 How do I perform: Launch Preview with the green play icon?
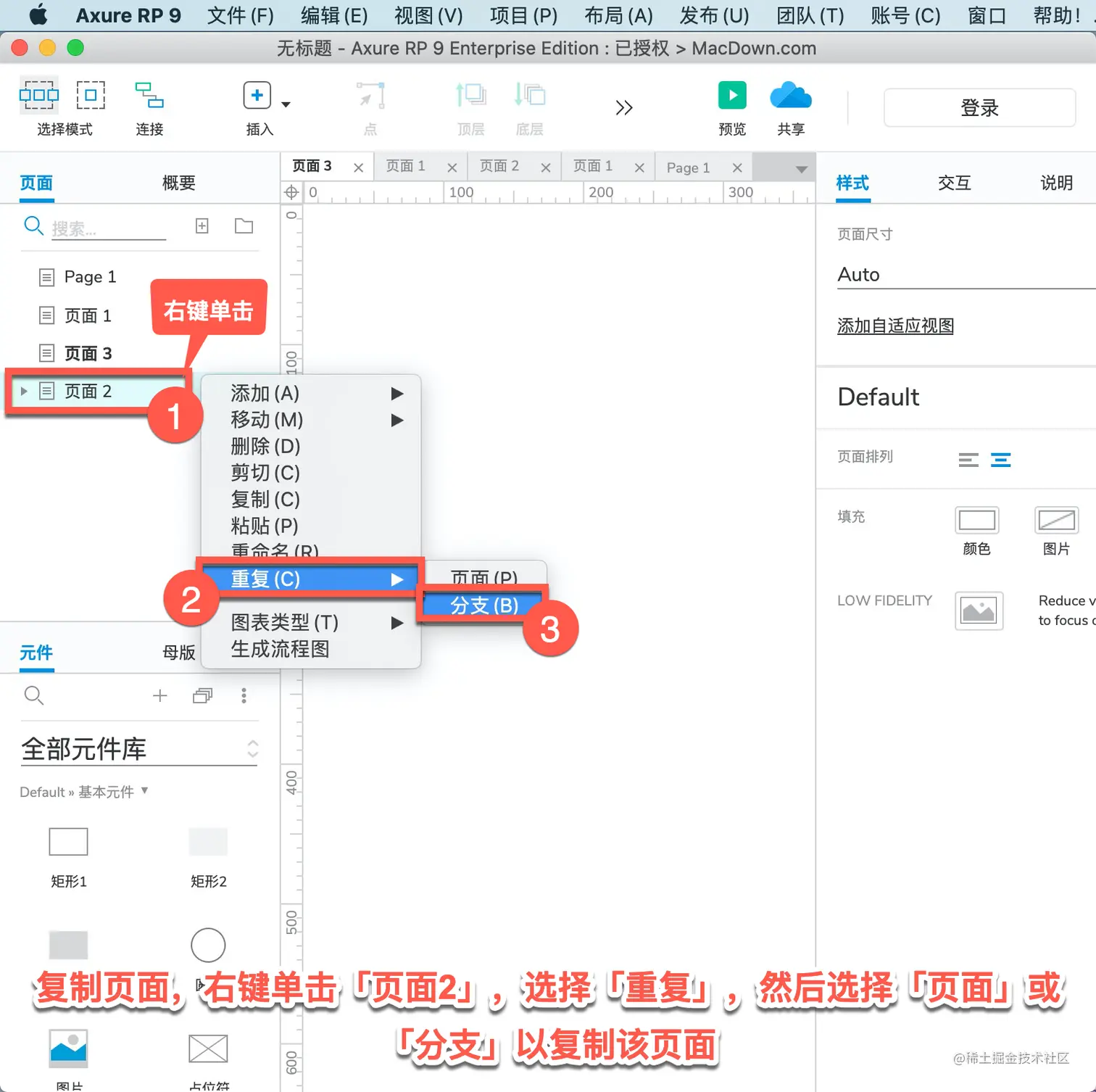pos(732,95)
